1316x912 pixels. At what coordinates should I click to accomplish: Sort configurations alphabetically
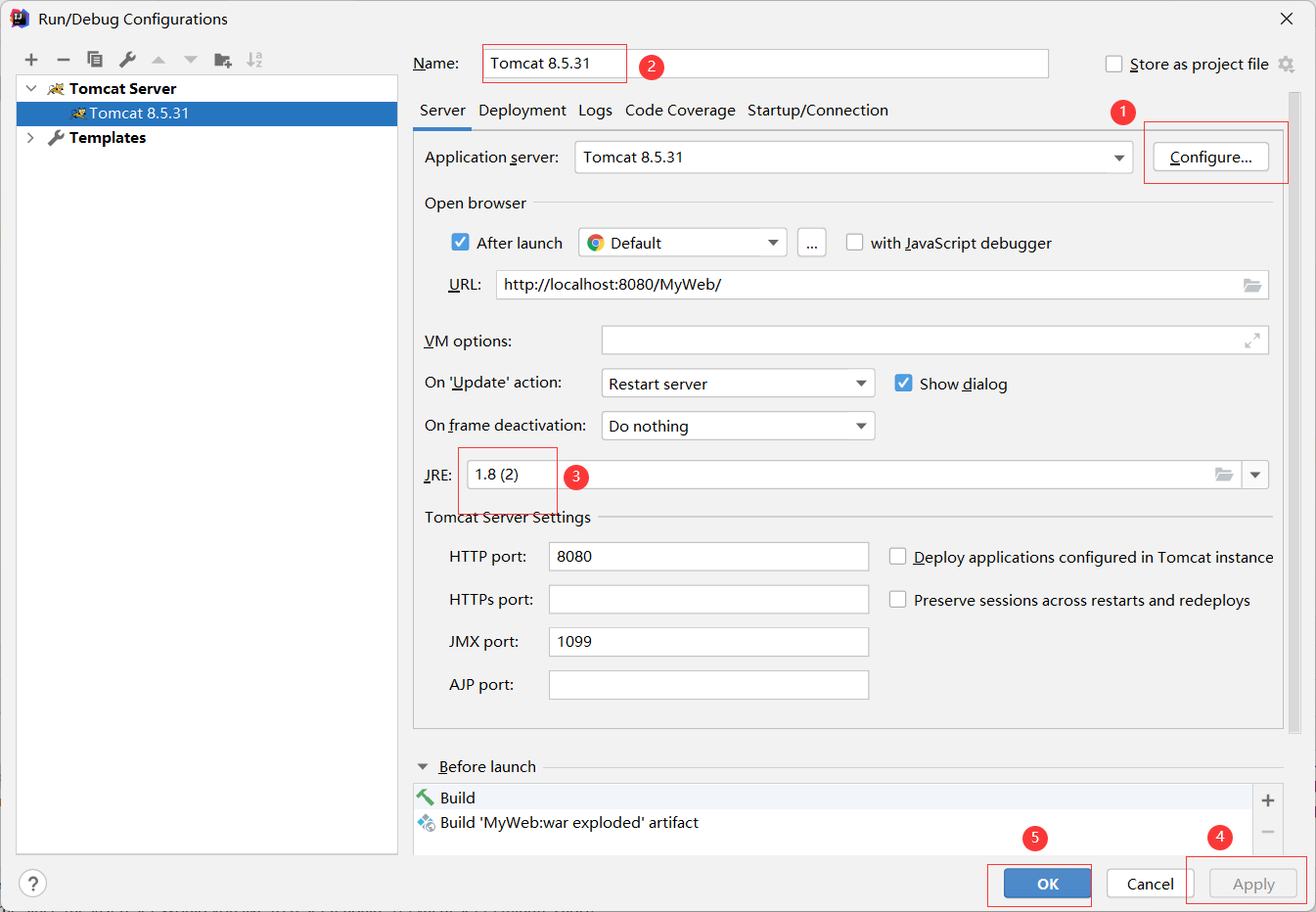[254, 60]
